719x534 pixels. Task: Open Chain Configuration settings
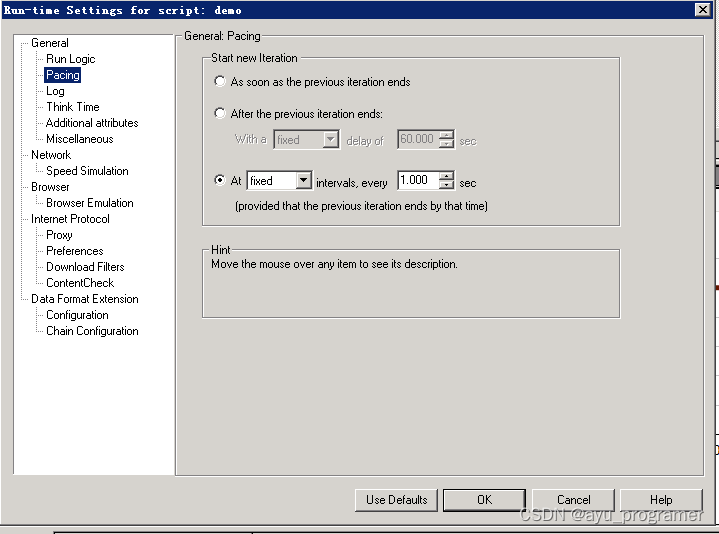[92, 331]
